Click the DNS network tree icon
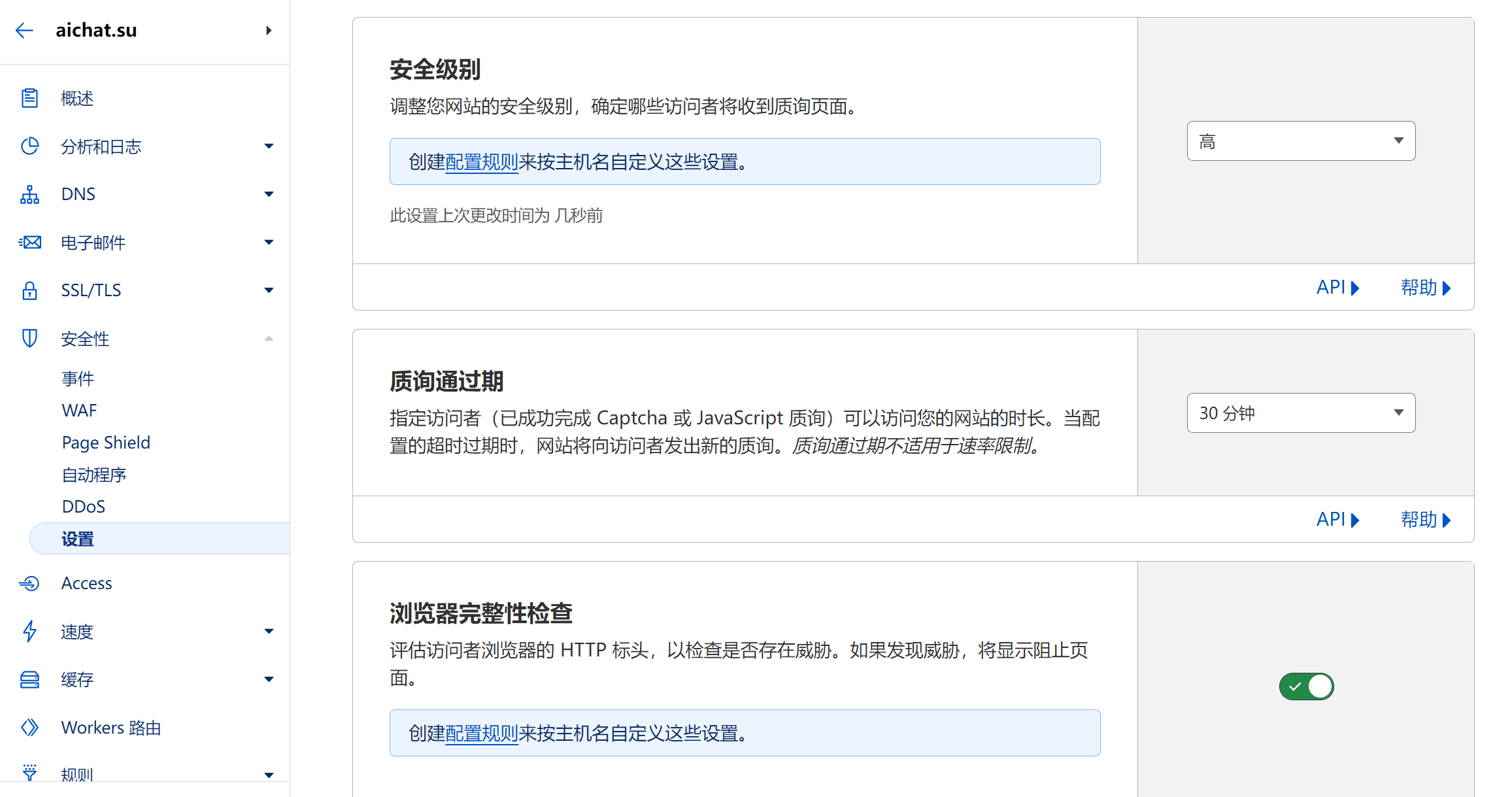Image resolution: width=1512 pixels, height=797 pixels. [29, 194]
